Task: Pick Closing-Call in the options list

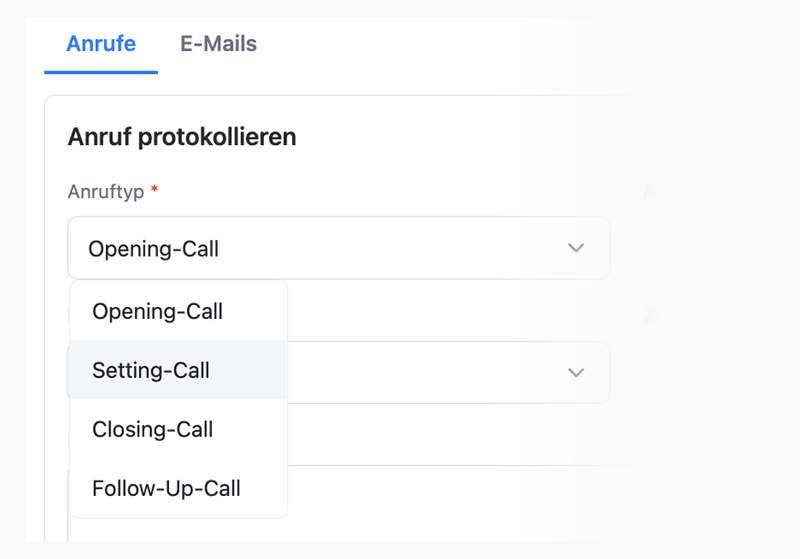Action: click(x=152, y=430)
